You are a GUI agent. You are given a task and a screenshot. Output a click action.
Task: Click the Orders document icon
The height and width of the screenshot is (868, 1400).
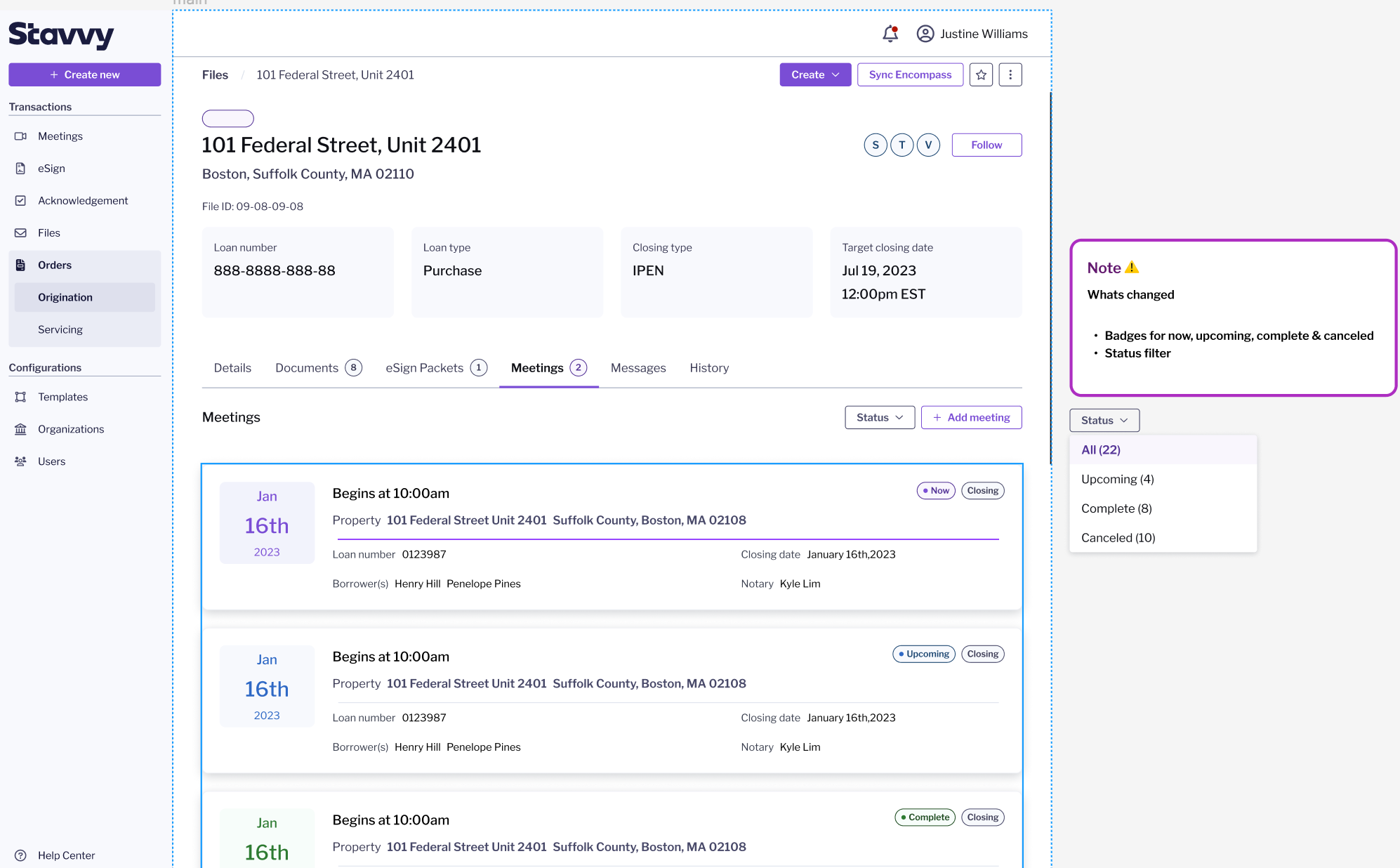click(x=20, y=265)
